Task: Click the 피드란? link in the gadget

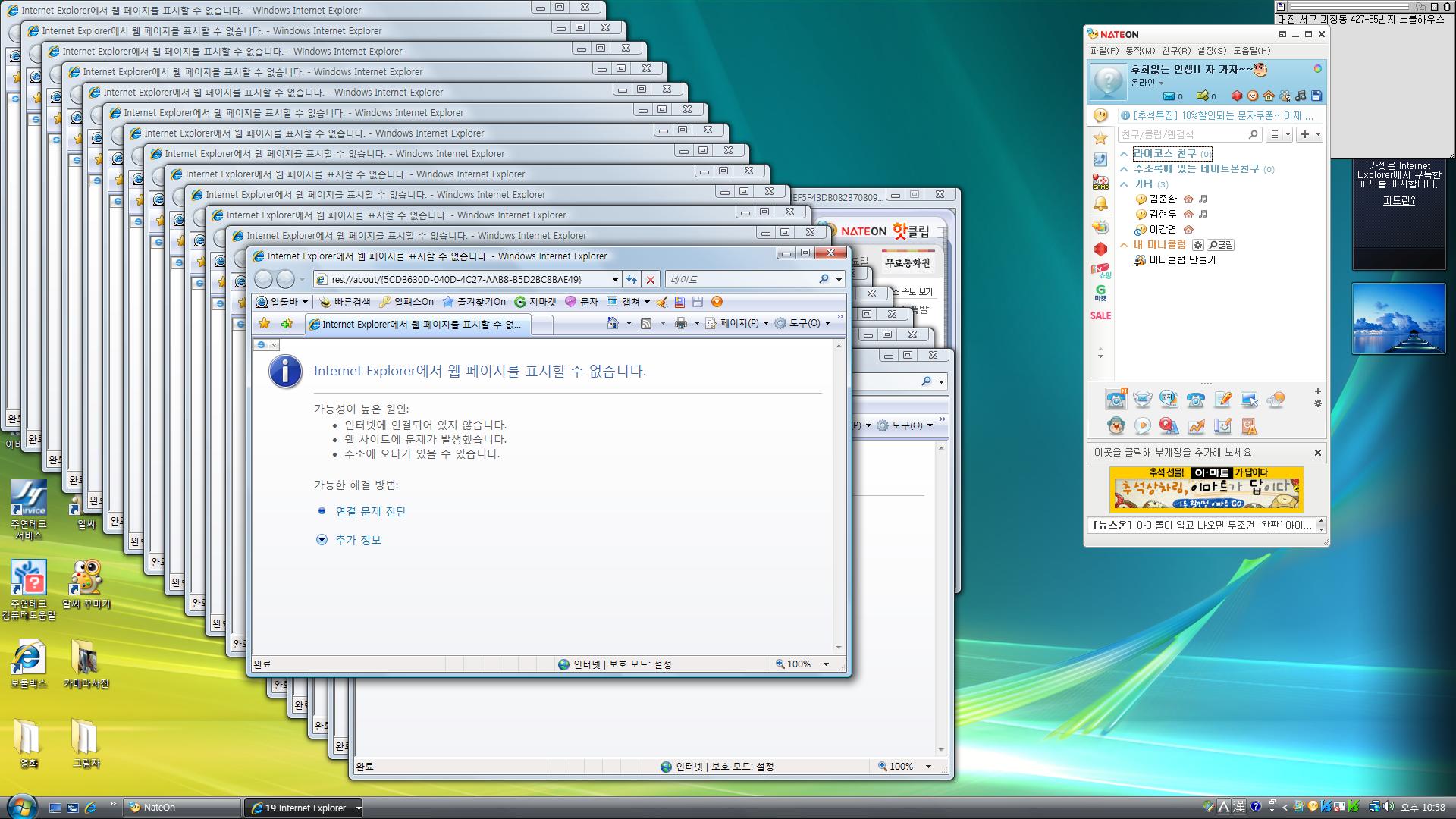Action: [x=1399, y=201]
